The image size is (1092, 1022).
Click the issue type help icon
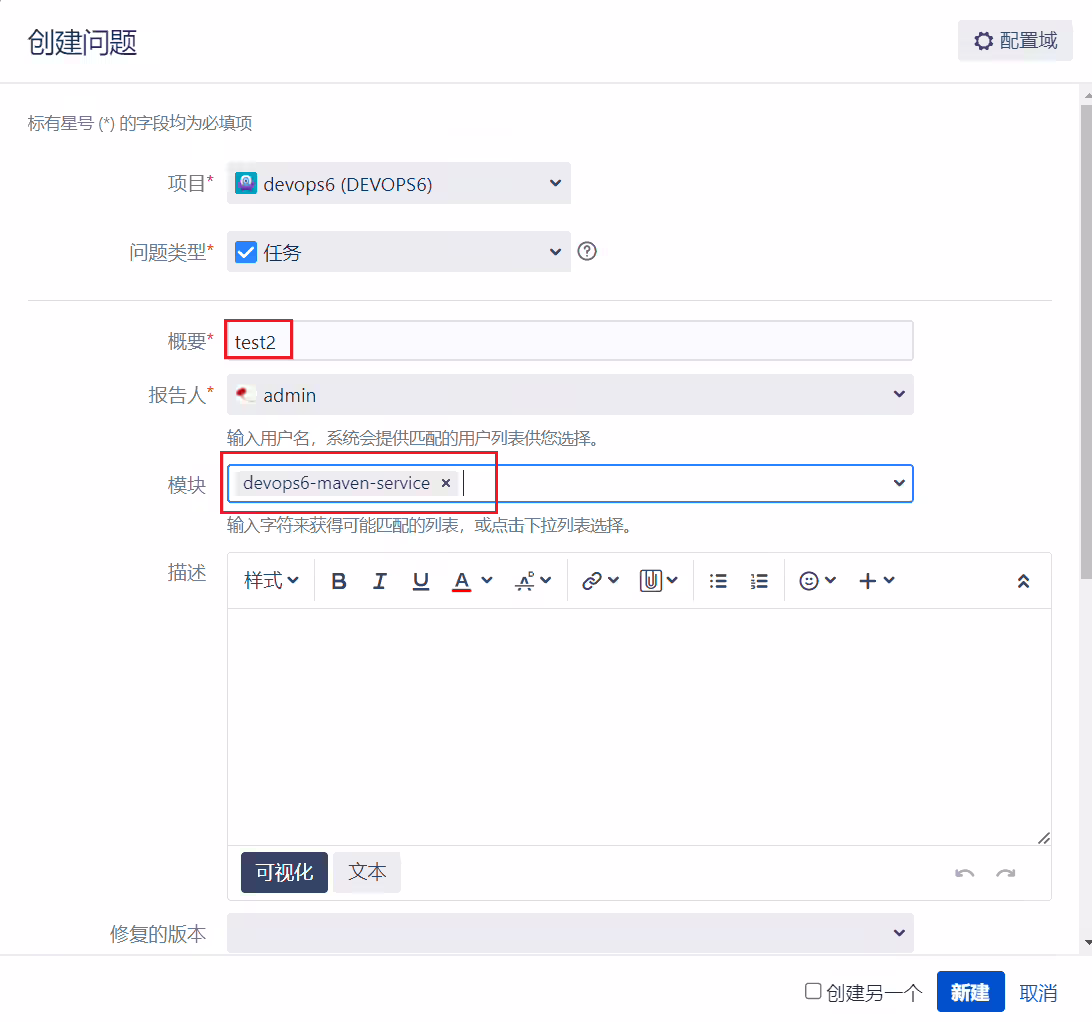point(587,251)
